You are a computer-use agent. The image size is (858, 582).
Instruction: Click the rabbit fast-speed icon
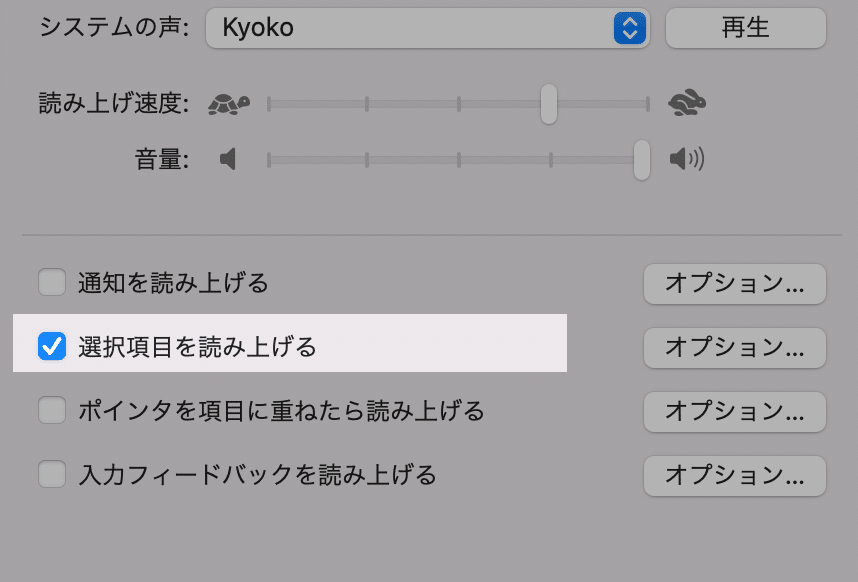(x=687, y=102)
